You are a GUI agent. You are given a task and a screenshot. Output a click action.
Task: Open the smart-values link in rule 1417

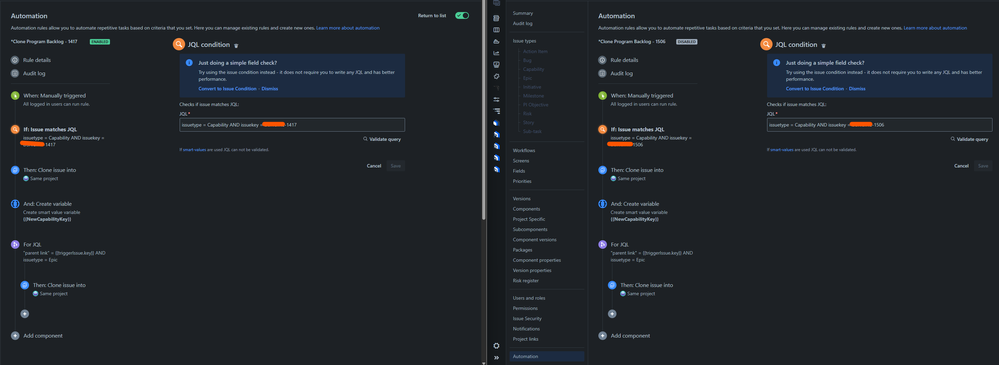(195, 150)
